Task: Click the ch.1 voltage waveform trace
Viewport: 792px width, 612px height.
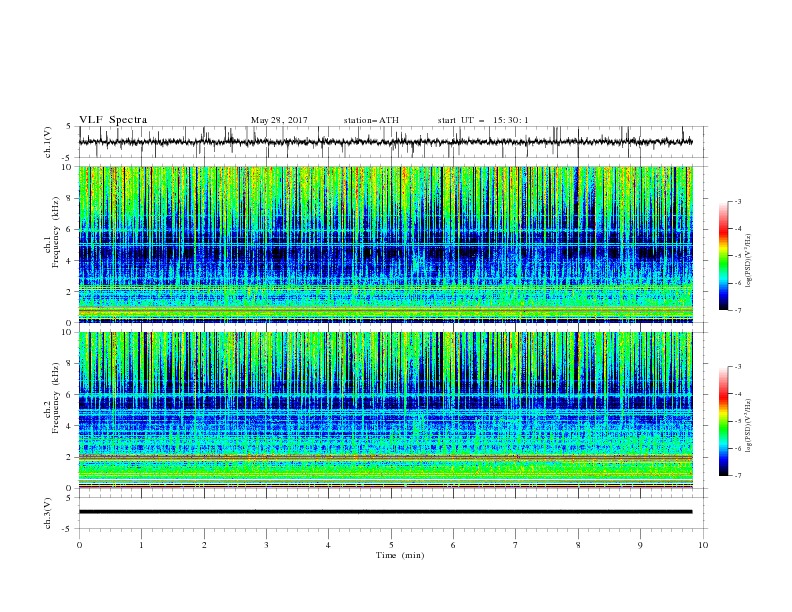Action: (x=385, y=142)
